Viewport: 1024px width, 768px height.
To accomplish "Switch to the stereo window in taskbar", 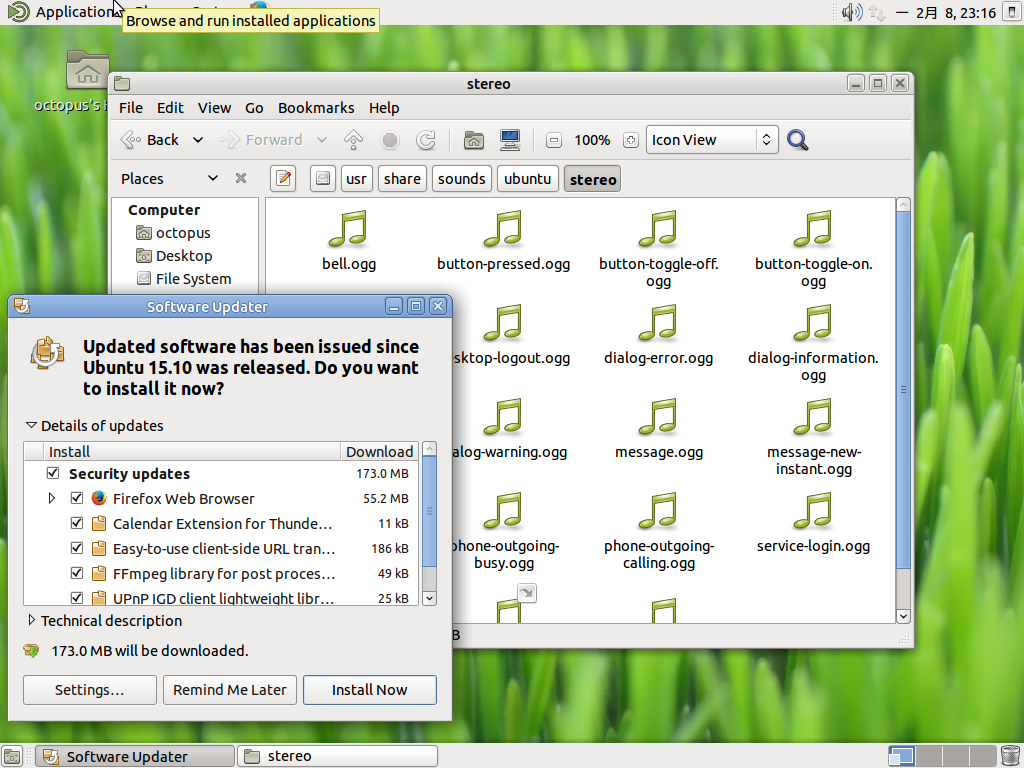I will pyautogui.click(x=337, y=756).
